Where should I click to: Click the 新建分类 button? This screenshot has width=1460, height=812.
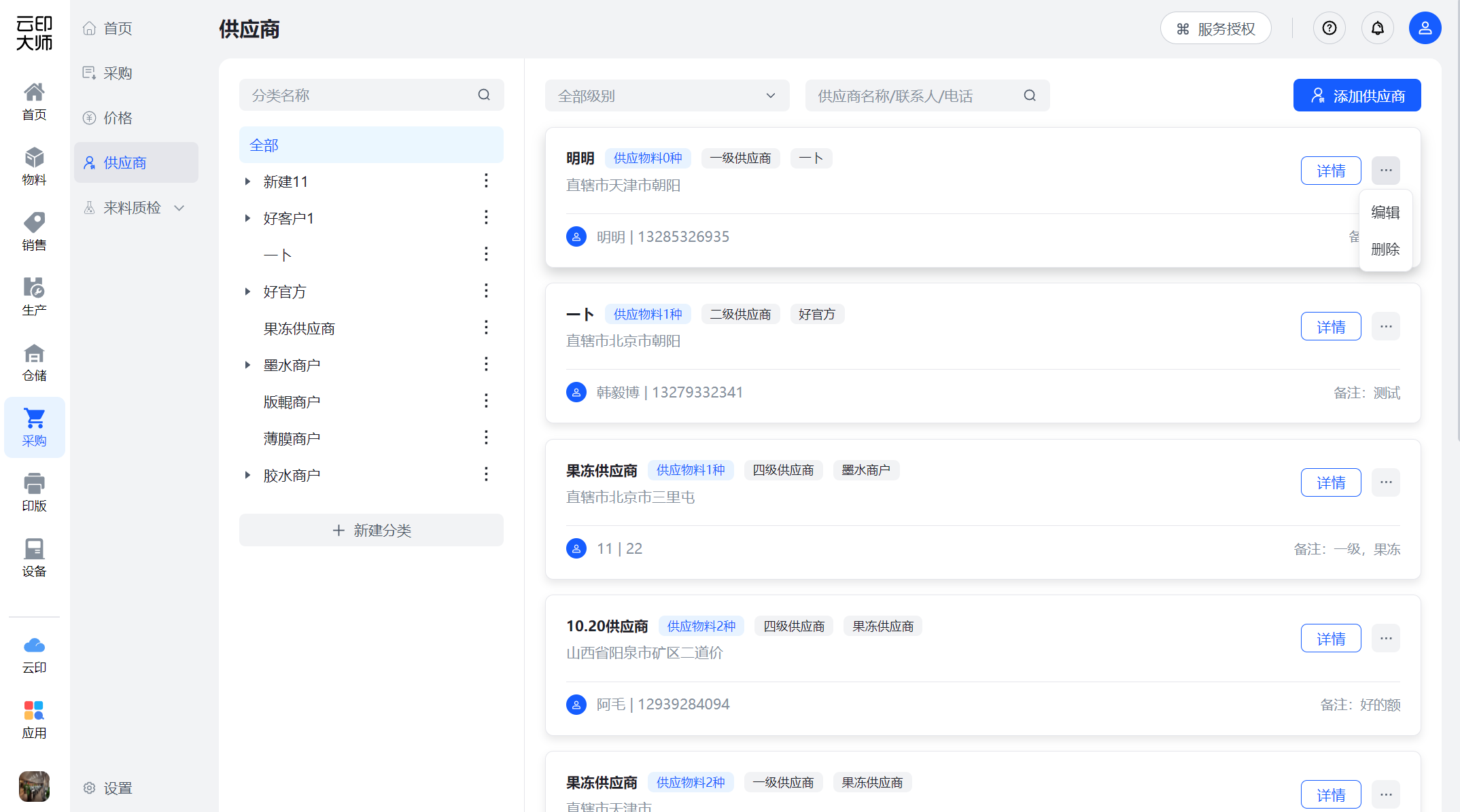(x=371, y=530)
